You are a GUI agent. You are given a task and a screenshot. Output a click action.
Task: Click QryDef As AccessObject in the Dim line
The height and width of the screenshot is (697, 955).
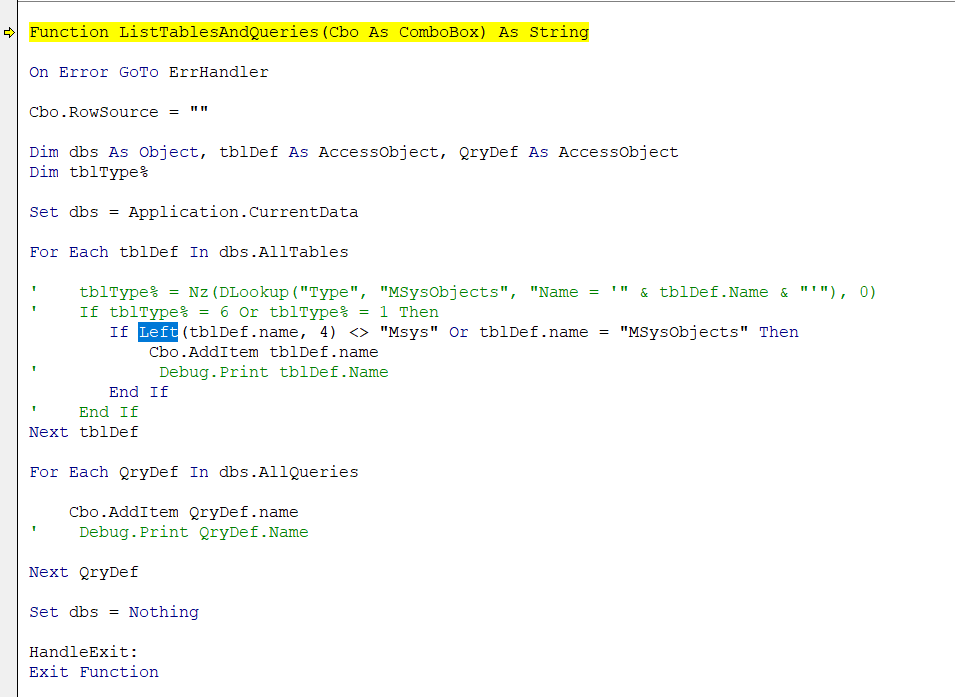tap(568, 152)
